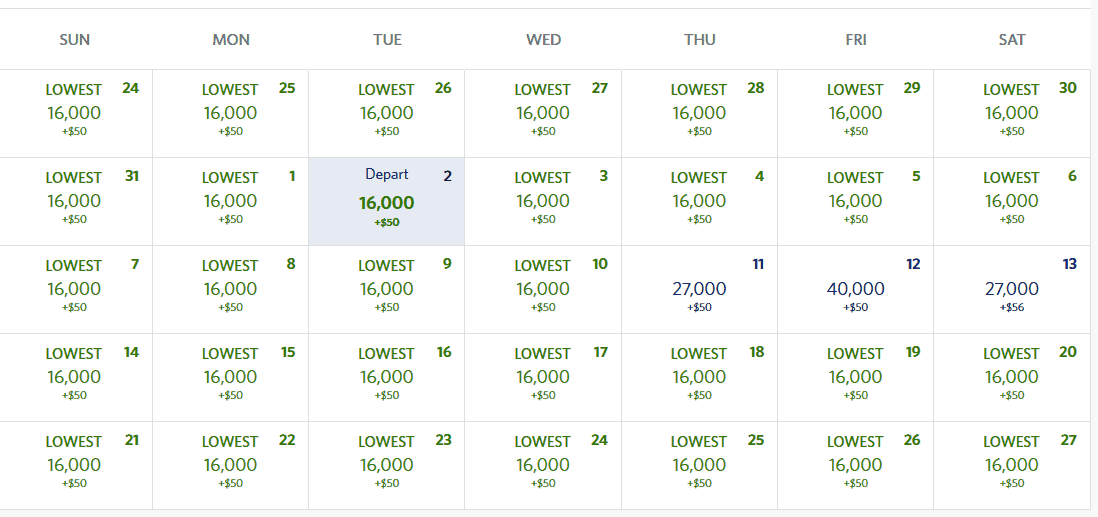Select Saturday 30 lowest fare date
Viewport: 1098px width, 517px height.
pyautogui.click(x=1012, y=113)
